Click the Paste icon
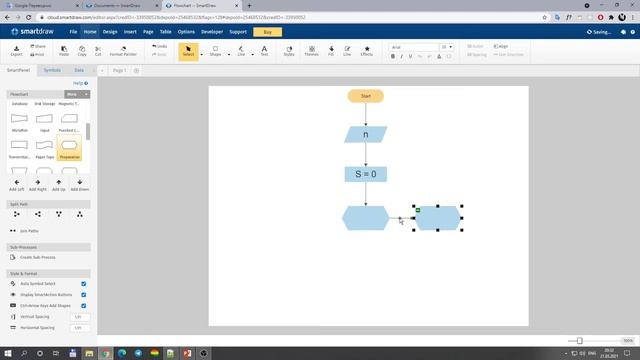The image size is (640, 360). tap(64, 51)
